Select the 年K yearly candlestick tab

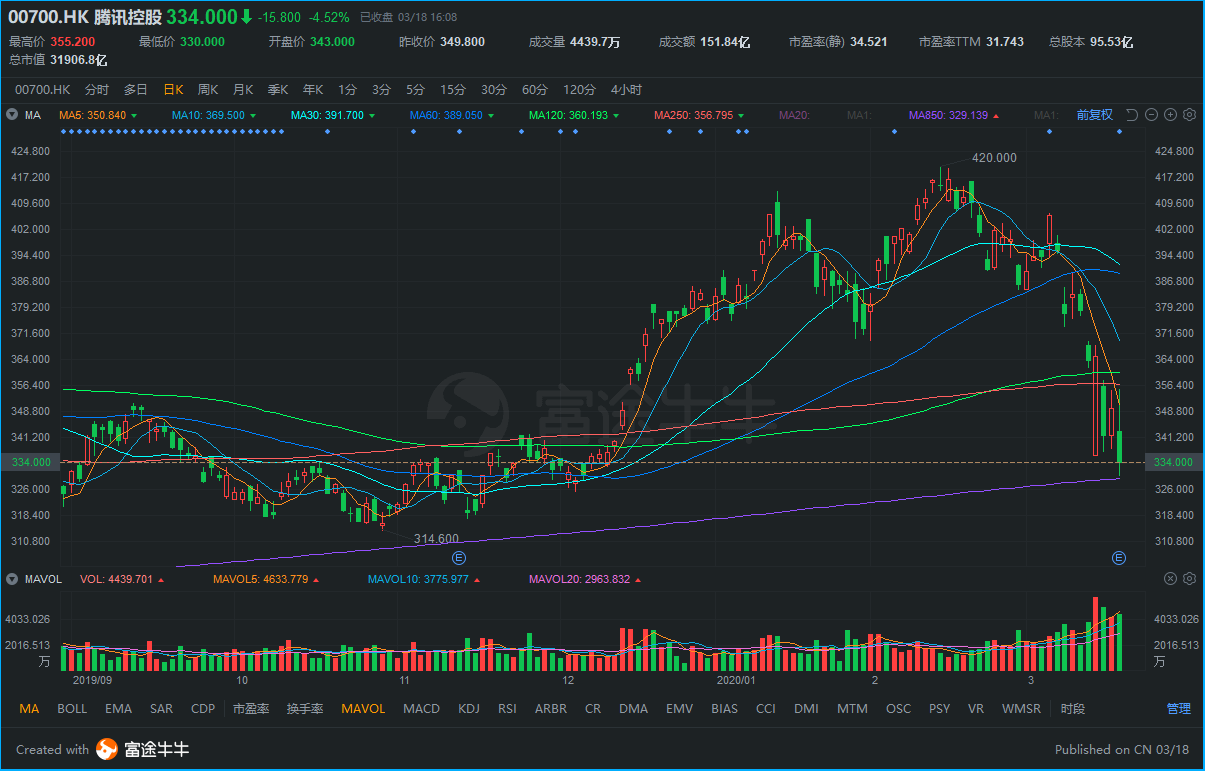click(x=314, y=89)
